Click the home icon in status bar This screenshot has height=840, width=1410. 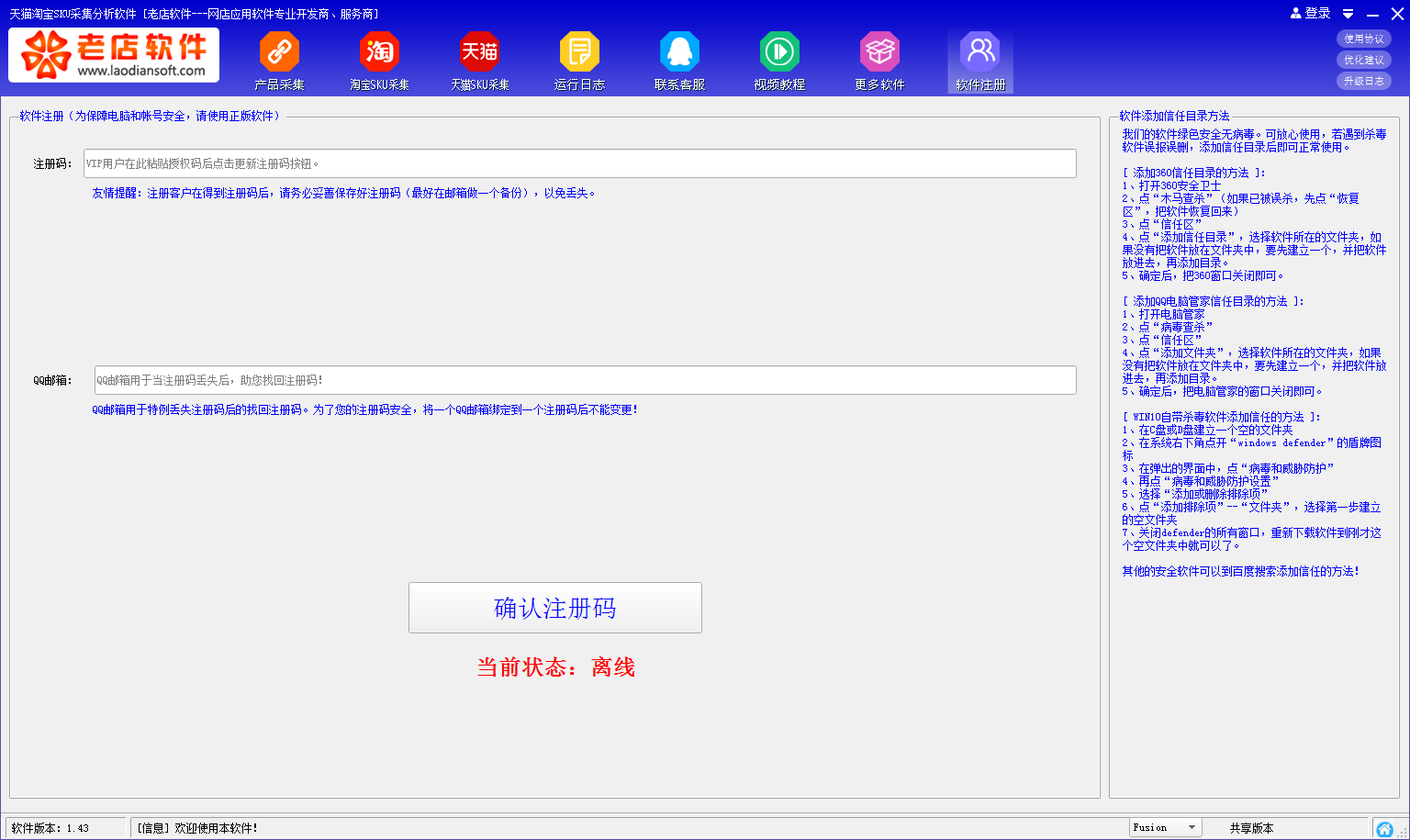(x=1384, y=828)
